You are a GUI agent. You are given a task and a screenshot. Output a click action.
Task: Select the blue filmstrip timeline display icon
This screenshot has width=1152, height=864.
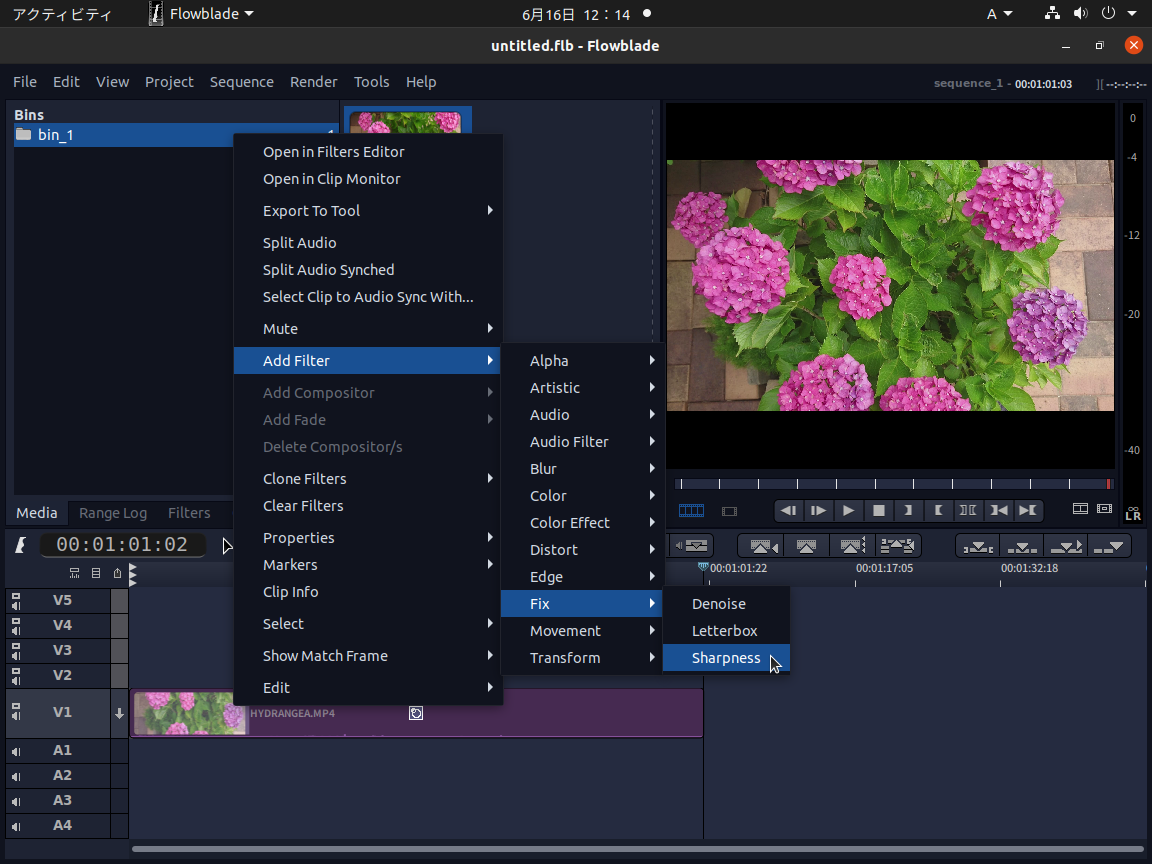click(690, 510)
